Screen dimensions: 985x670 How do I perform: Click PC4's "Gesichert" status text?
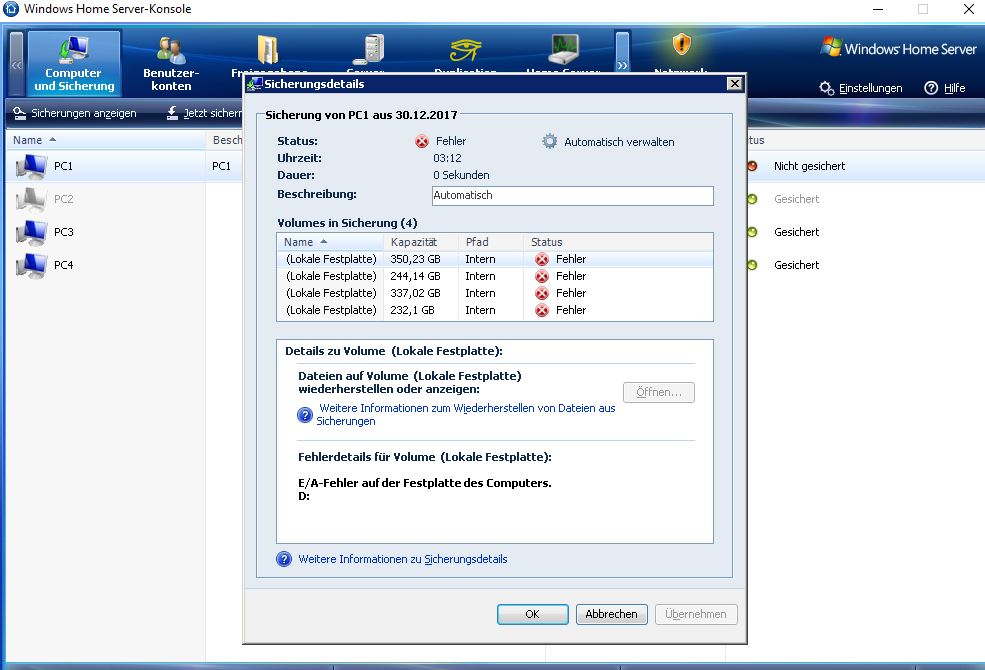(797, 265)
